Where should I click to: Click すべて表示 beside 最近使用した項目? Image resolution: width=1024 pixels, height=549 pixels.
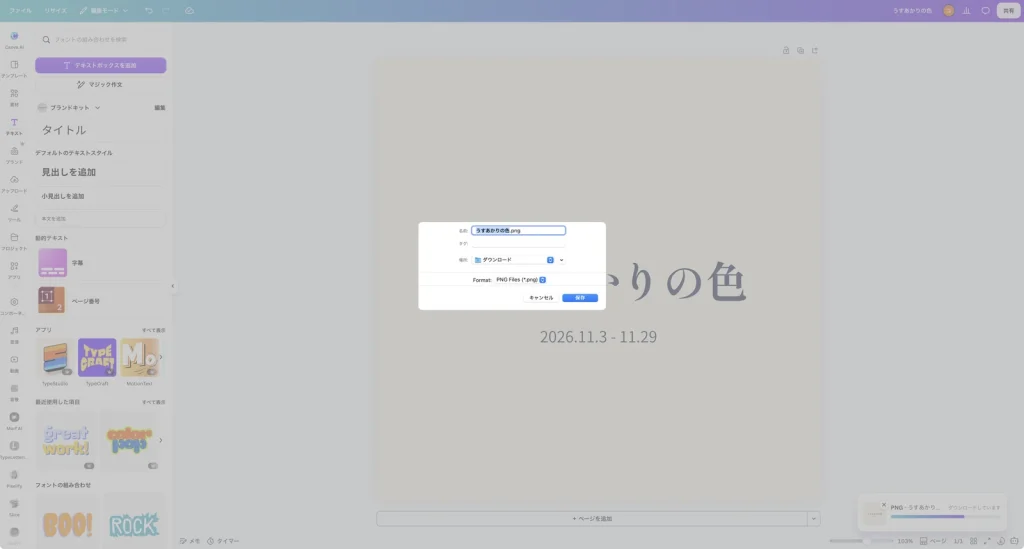point(153,402)
